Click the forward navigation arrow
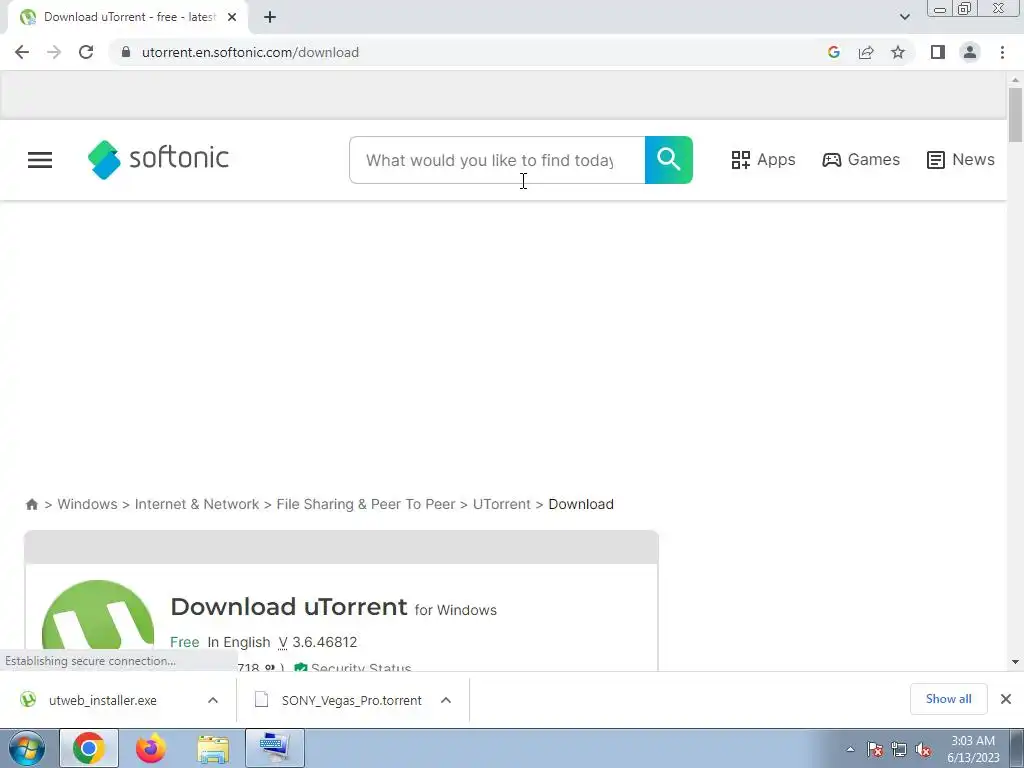 tap(54, 52)
